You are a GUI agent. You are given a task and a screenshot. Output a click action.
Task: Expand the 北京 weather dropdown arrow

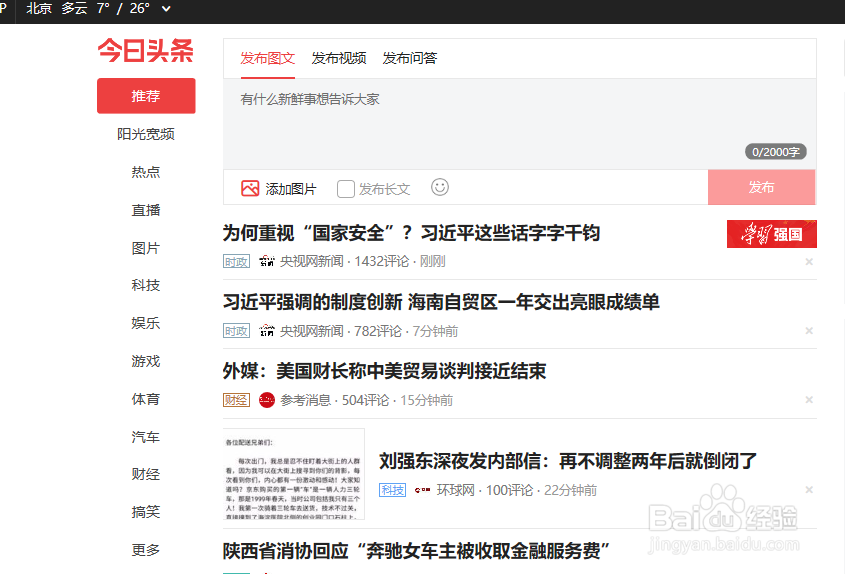pos(166,9)
